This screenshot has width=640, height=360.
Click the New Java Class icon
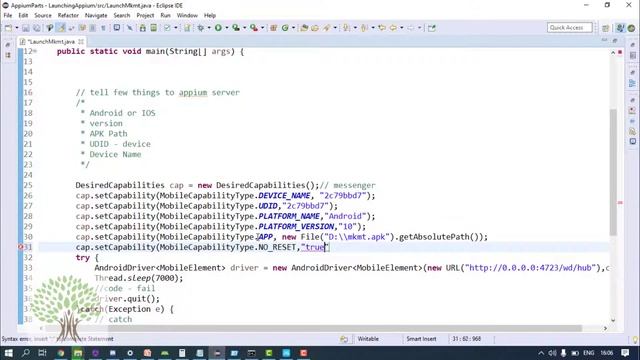pyautogui.click(x=285, y=28)
